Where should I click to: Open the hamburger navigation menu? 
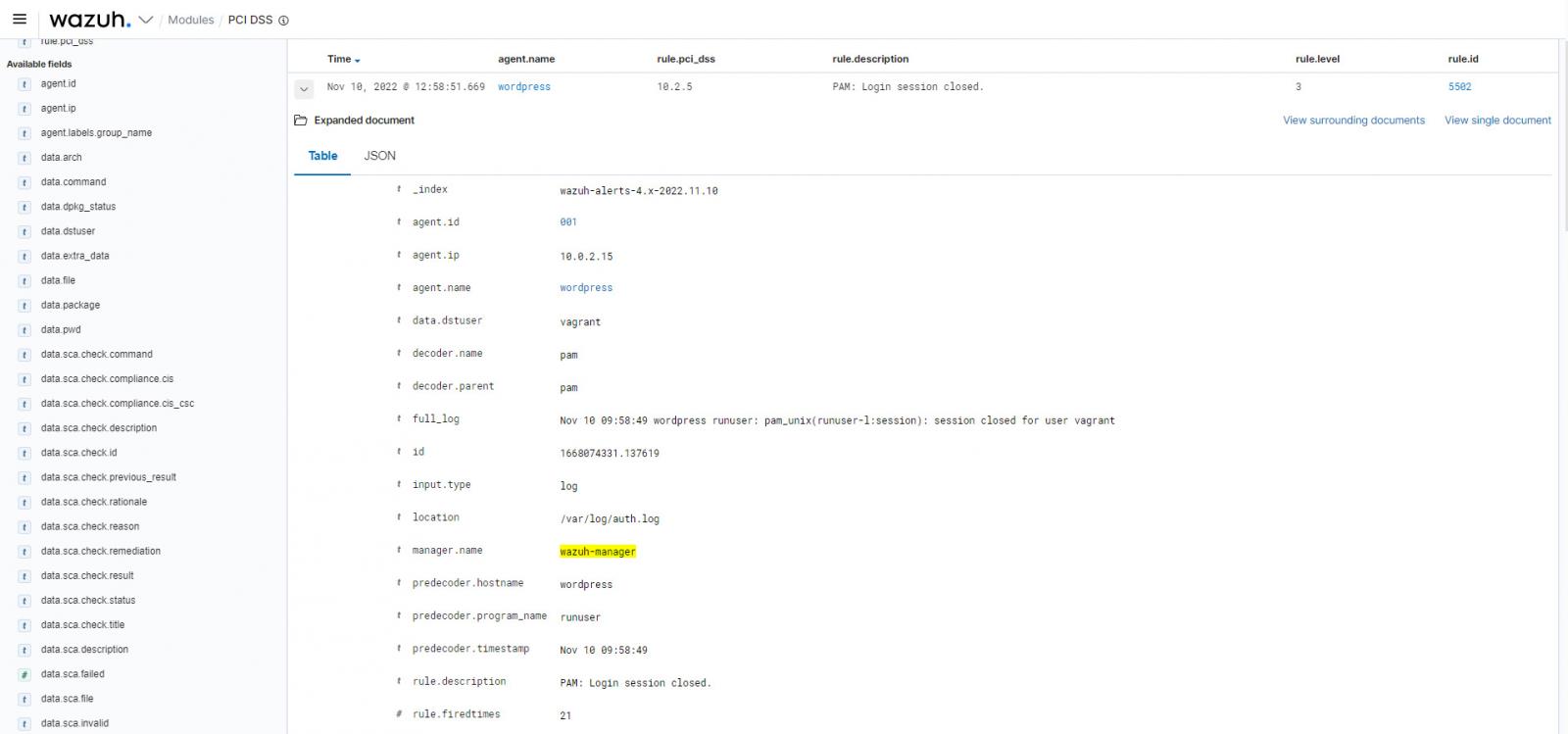(19, 20)
